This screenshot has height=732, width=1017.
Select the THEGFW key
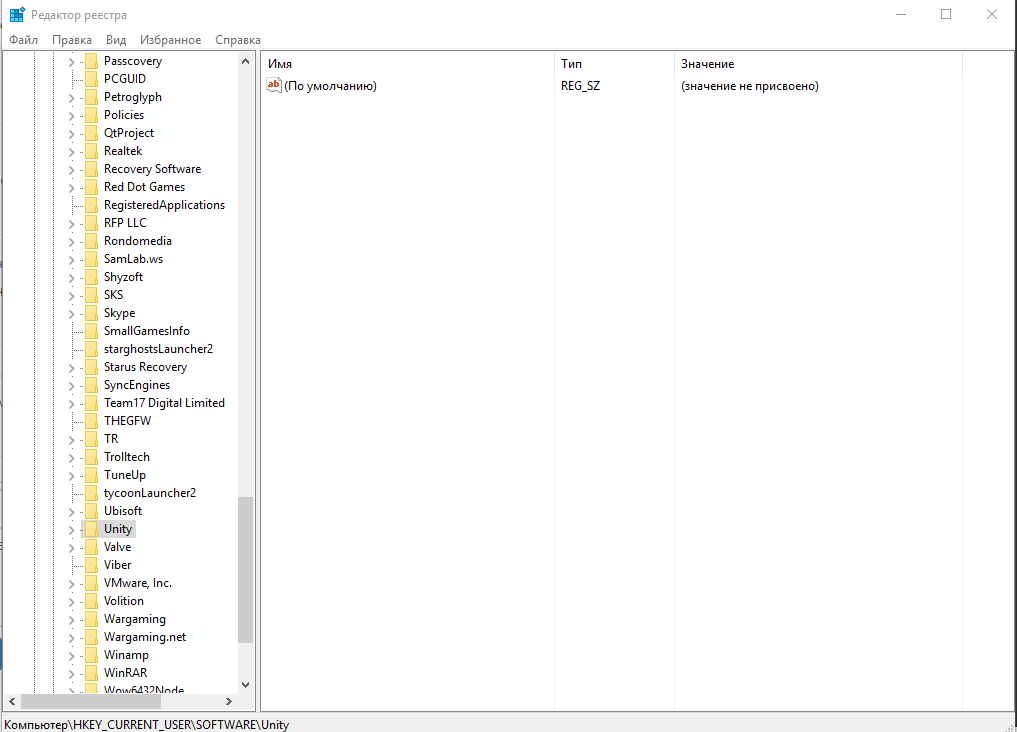coord(127,421)
